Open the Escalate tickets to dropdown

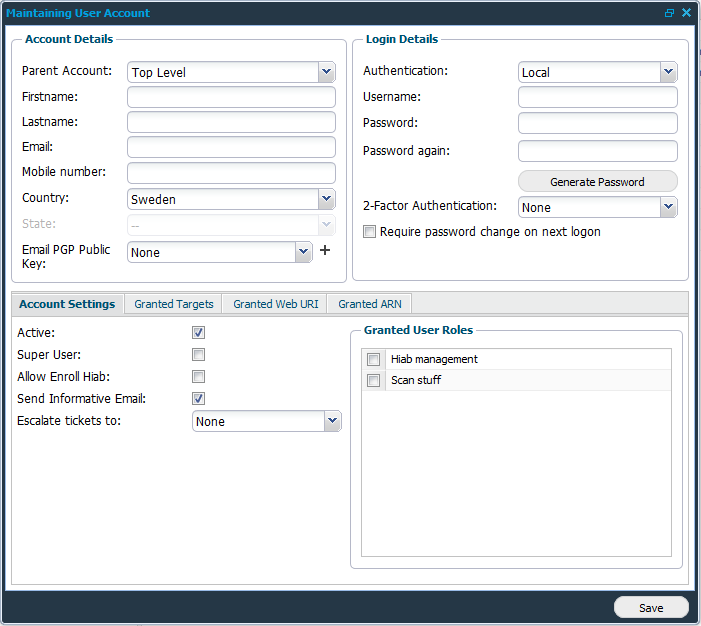(332, 421)
